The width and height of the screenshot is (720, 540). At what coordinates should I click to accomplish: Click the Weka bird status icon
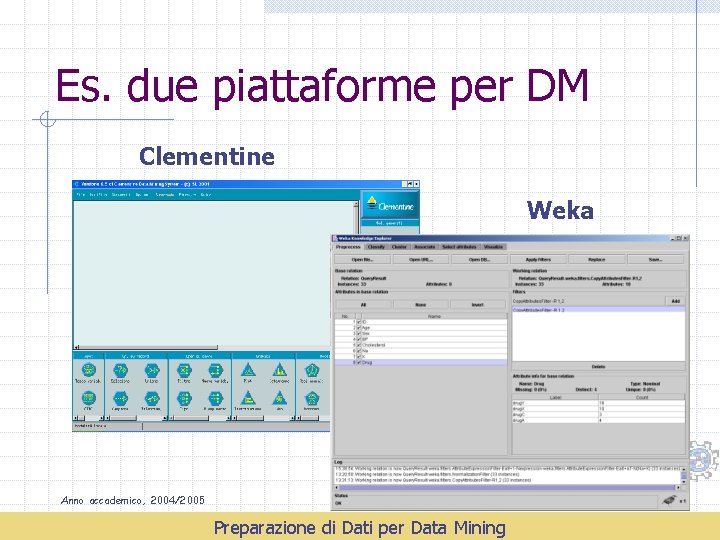point(669,500)
